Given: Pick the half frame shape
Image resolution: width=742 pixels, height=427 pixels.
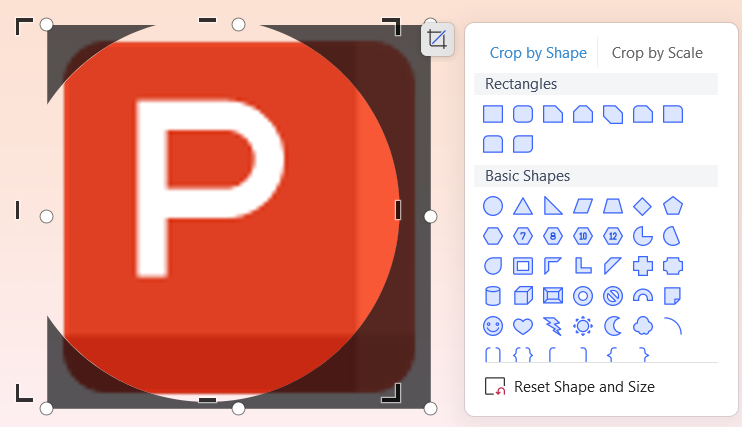Looking at the screenshot, I should [x=553, y=266].
